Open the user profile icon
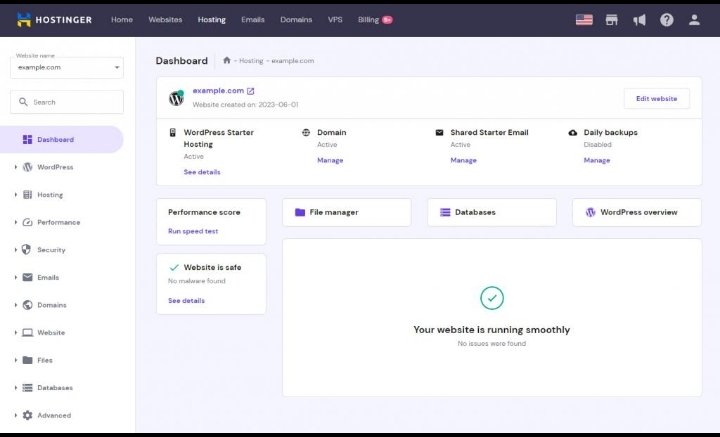720x437 pixels. pos(694,20)
